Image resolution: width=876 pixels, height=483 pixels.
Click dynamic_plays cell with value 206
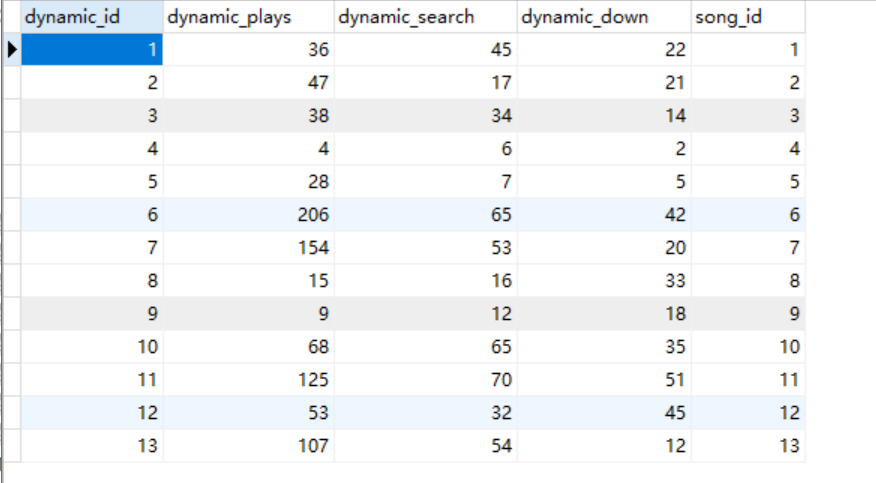point(249,214)
